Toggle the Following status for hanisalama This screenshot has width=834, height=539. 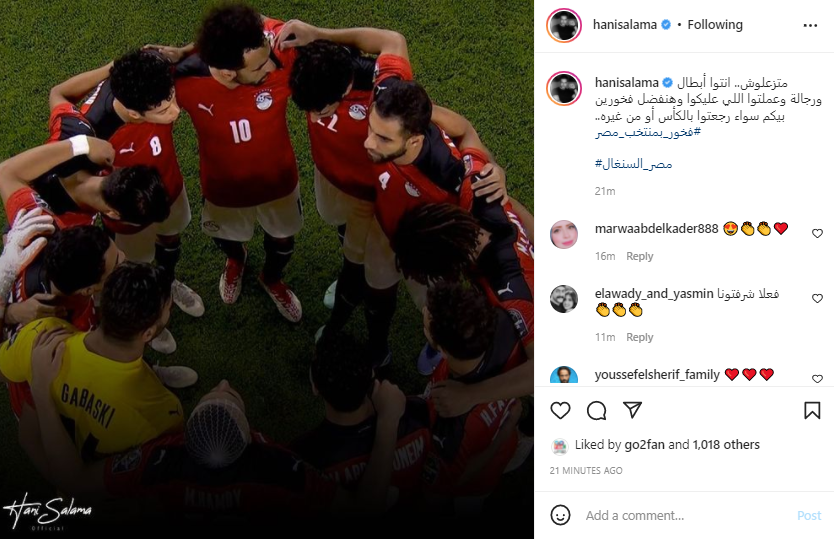coord(715,24)
